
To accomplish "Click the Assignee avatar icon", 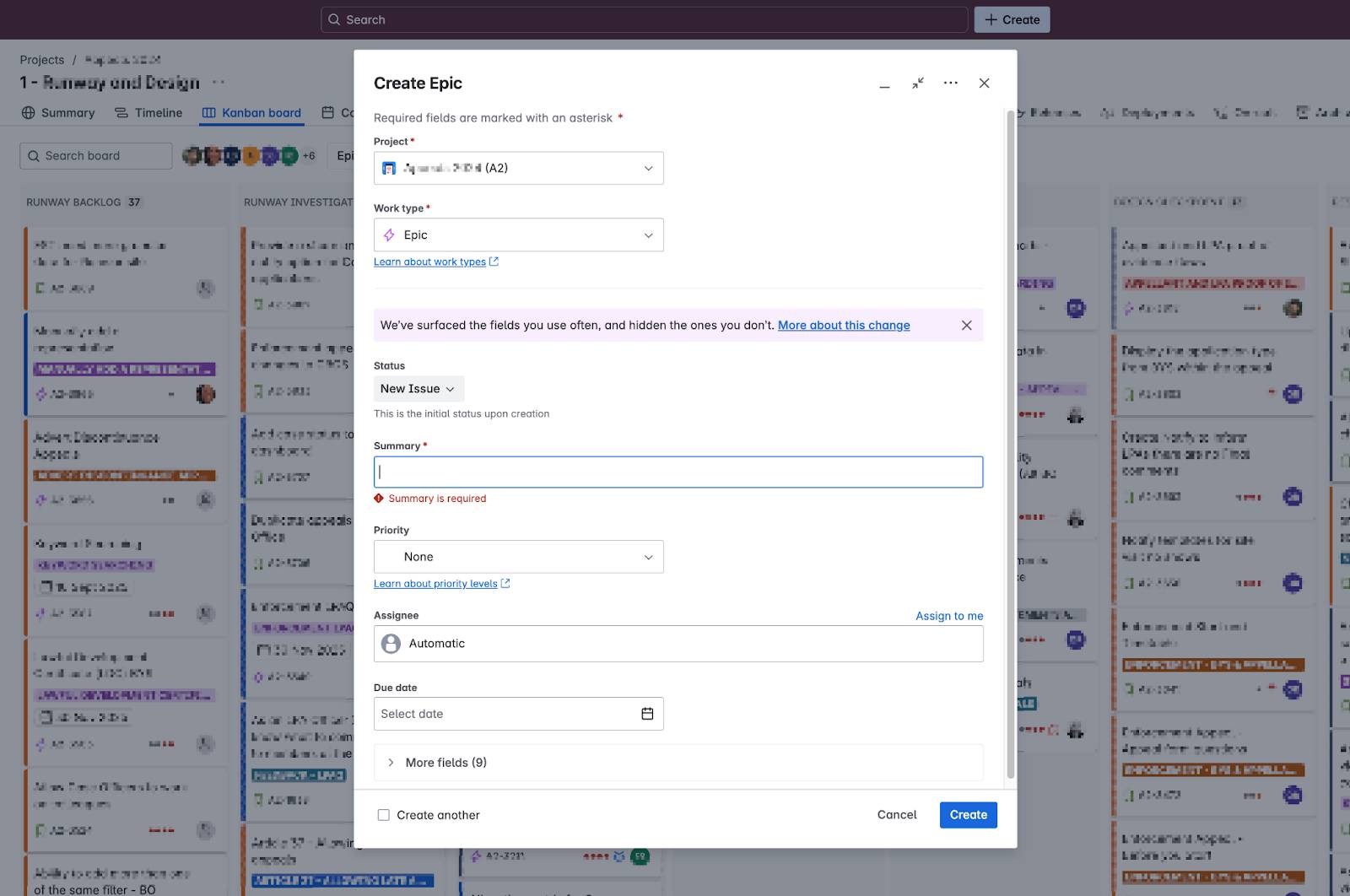I will point(390,643).
